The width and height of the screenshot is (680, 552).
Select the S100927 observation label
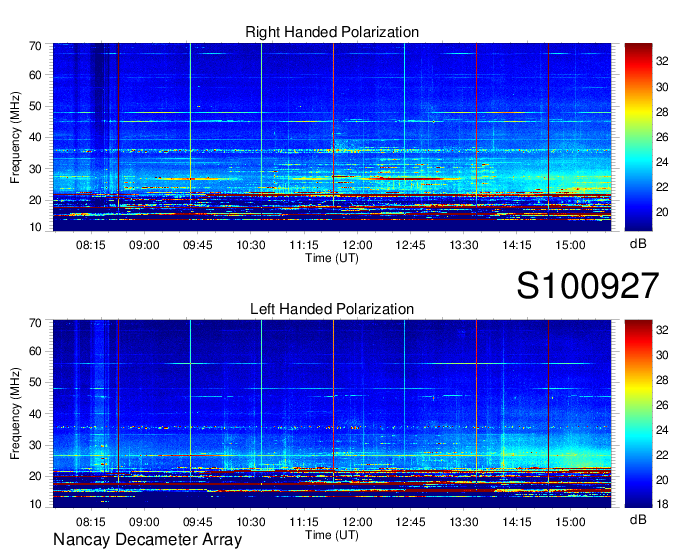(588, 286)
